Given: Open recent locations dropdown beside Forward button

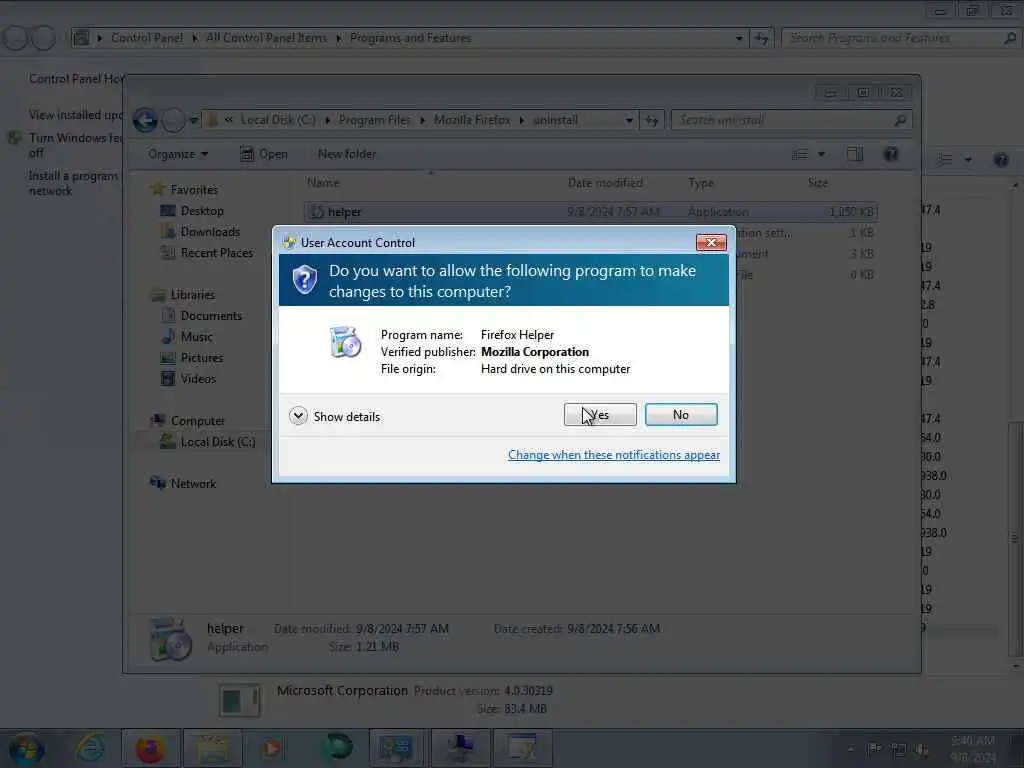Looking at the screenshot, I should click(x=193, y=120).
